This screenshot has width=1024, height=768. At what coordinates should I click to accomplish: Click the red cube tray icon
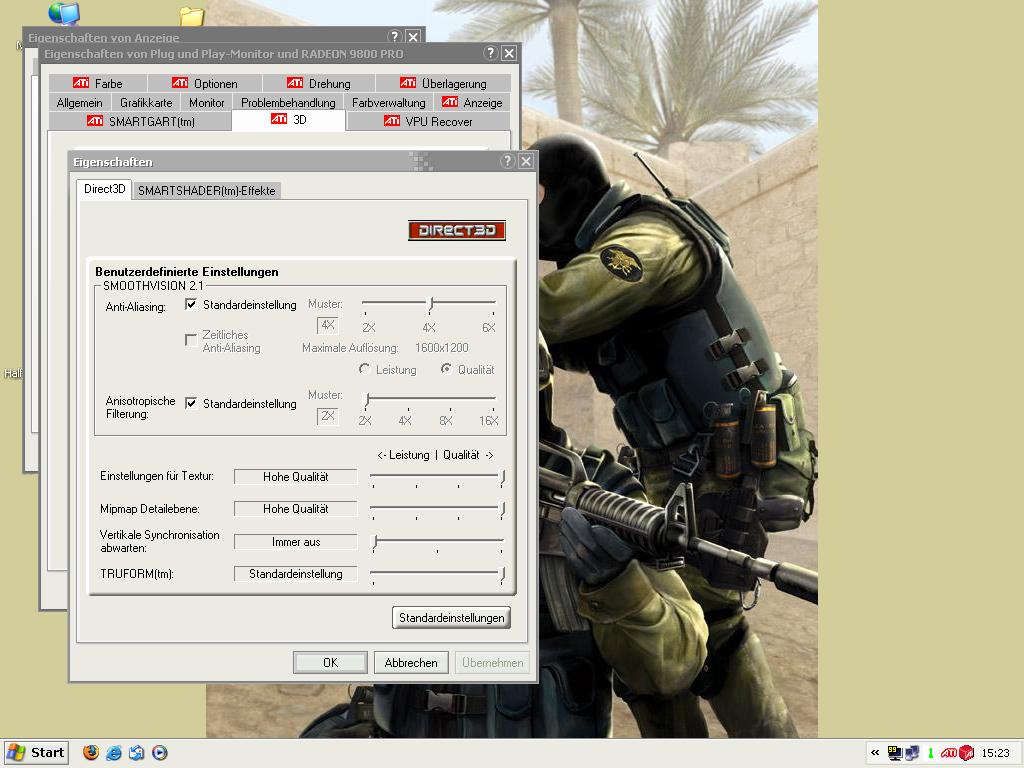point(967,753)
